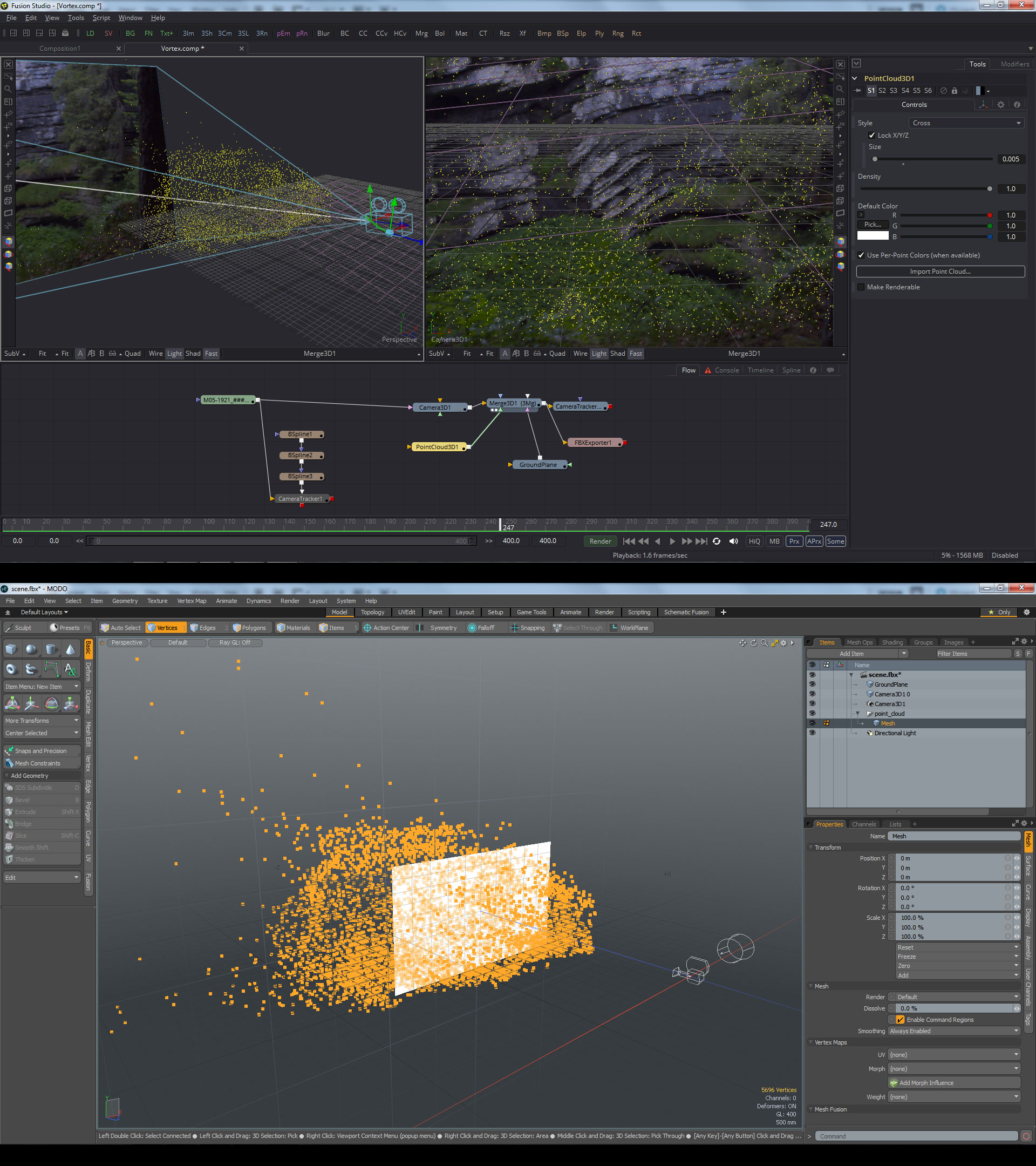
Task: Activate Vertices selection mode in MODO
Action: 166,627
